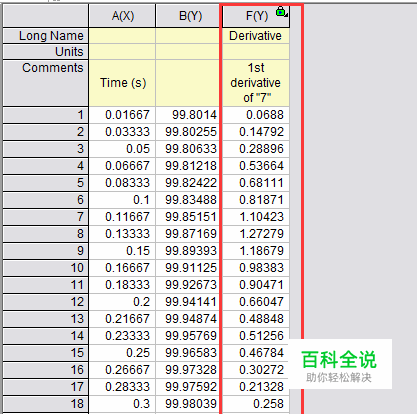The width and height of the screenshot is (417, 414).
Task: Click the green lock icon on F(Y) column
Action: (x=281, y=11)
